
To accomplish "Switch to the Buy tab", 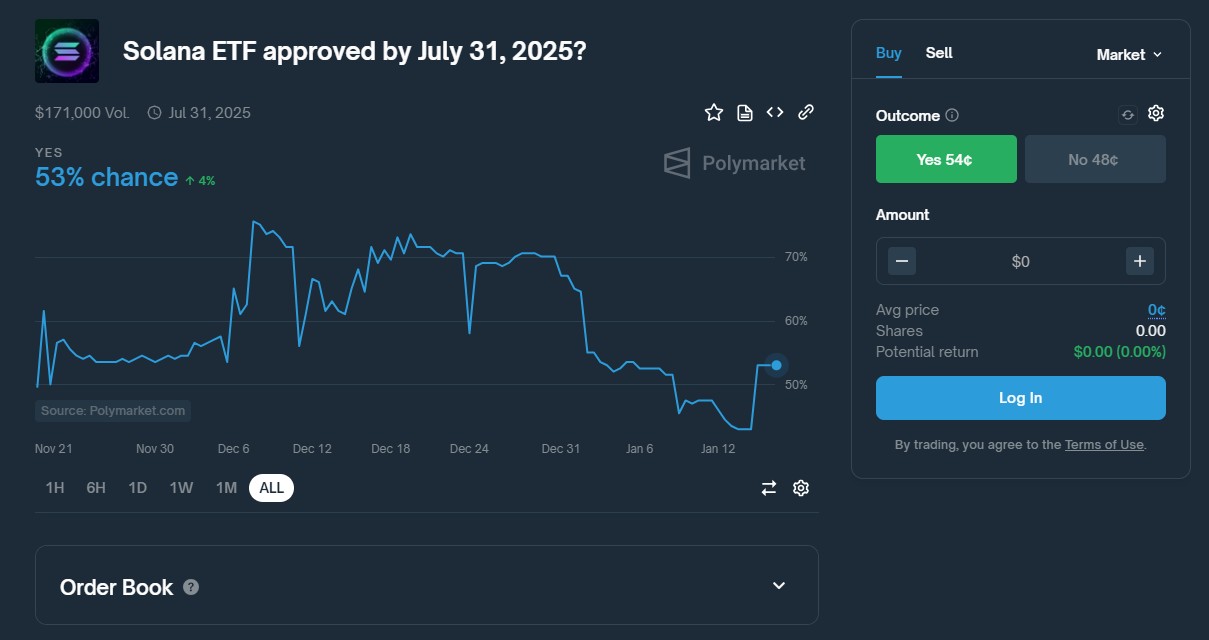I will coord(889,53).
